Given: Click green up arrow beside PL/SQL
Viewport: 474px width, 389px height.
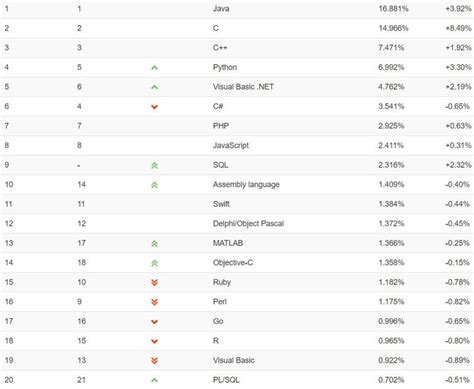Looking at the screenshot, I should [x=154, y=380].
